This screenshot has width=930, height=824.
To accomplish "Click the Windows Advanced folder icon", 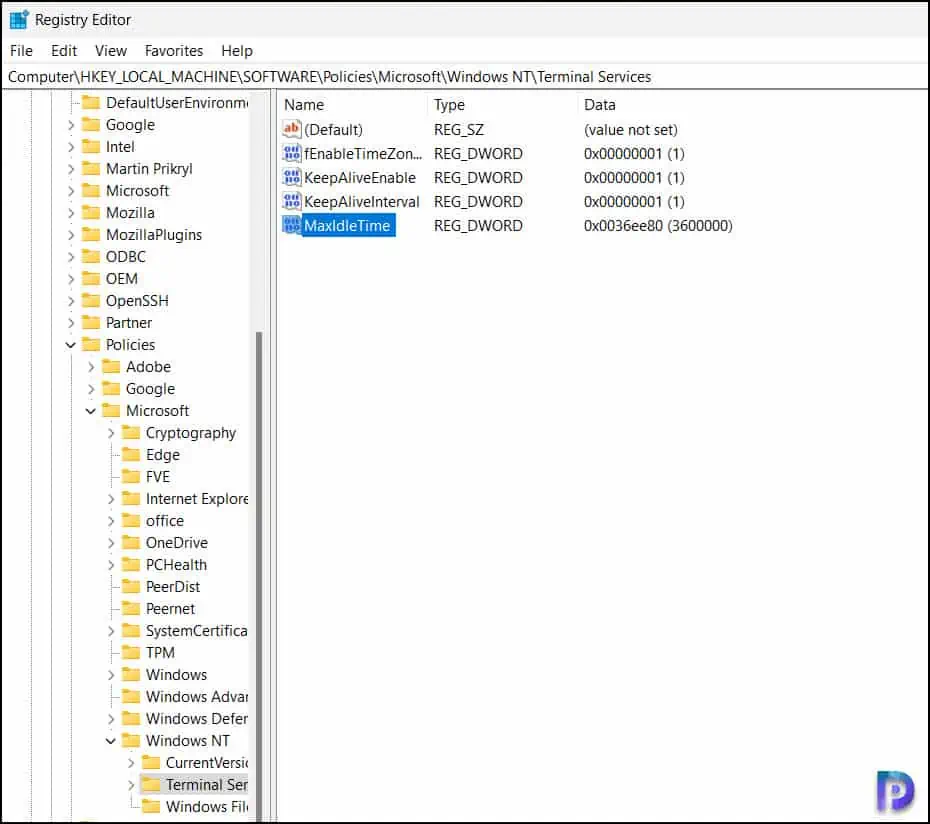I will click(x=131, y=696).
